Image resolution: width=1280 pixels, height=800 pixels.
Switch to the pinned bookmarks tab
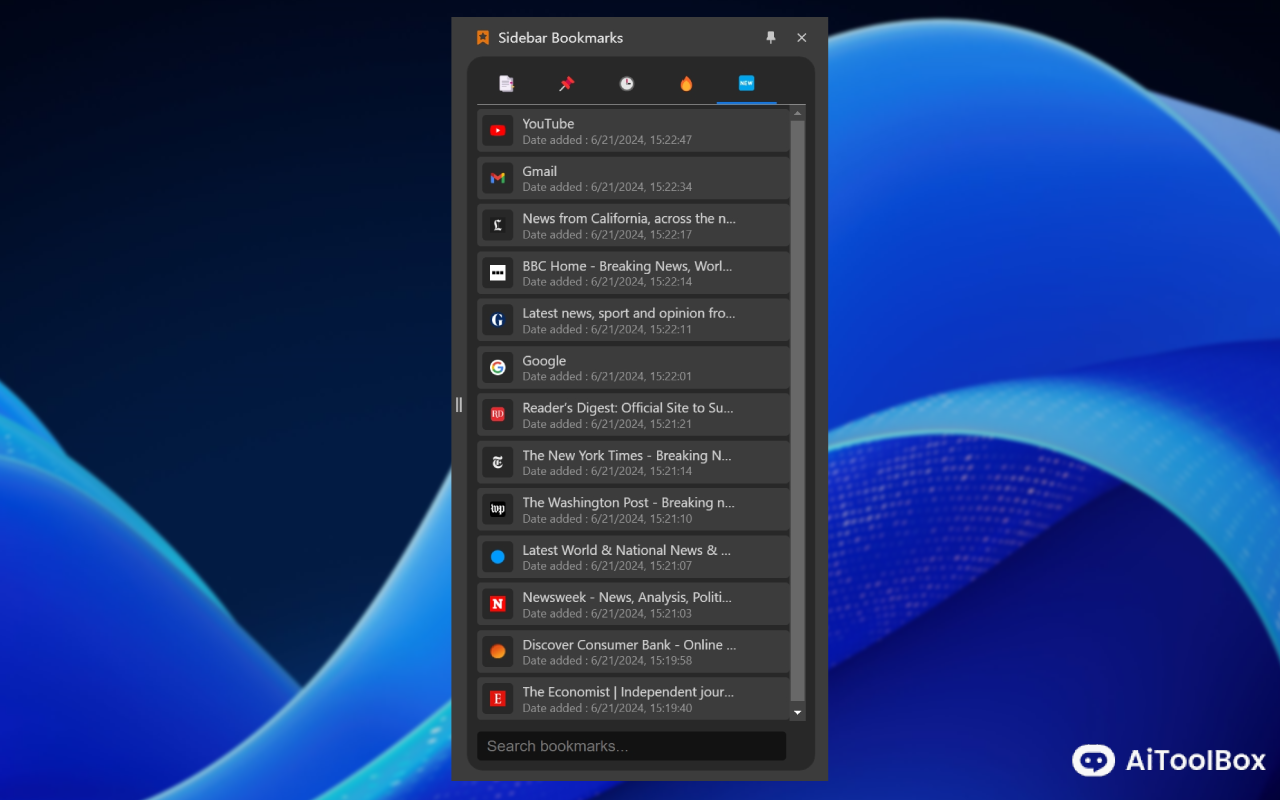pyautogui.click(x=566, y=84)
